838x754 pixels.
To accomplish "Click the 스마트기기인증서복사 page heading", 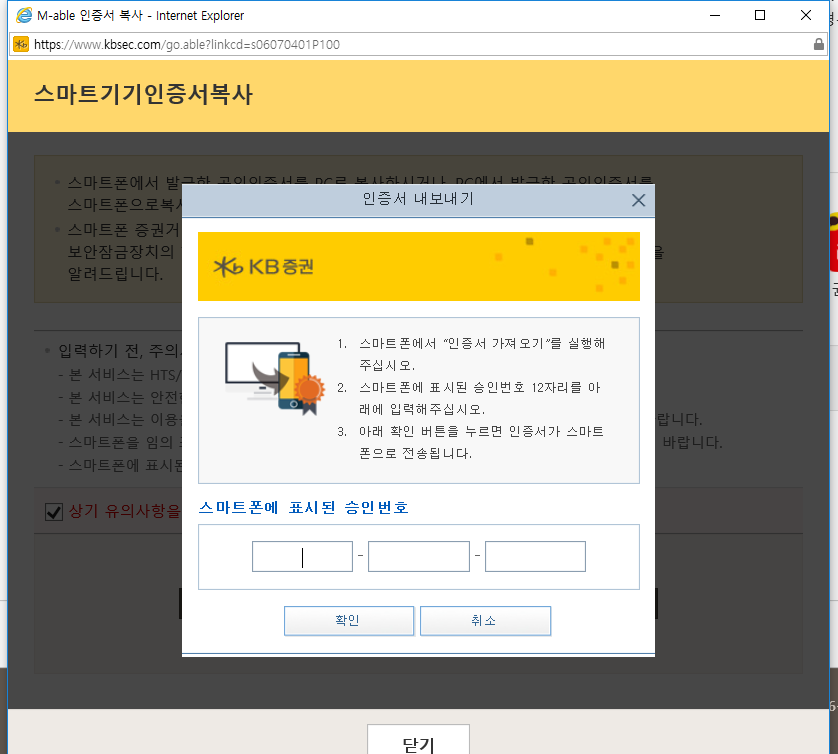I will click(x=143, y=94).
